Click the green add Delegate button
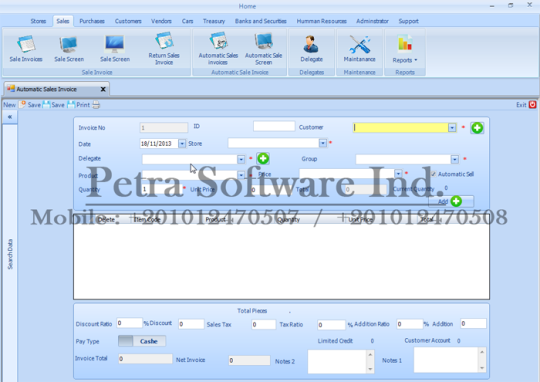The image size is (540, 382). tap(263, 158)
